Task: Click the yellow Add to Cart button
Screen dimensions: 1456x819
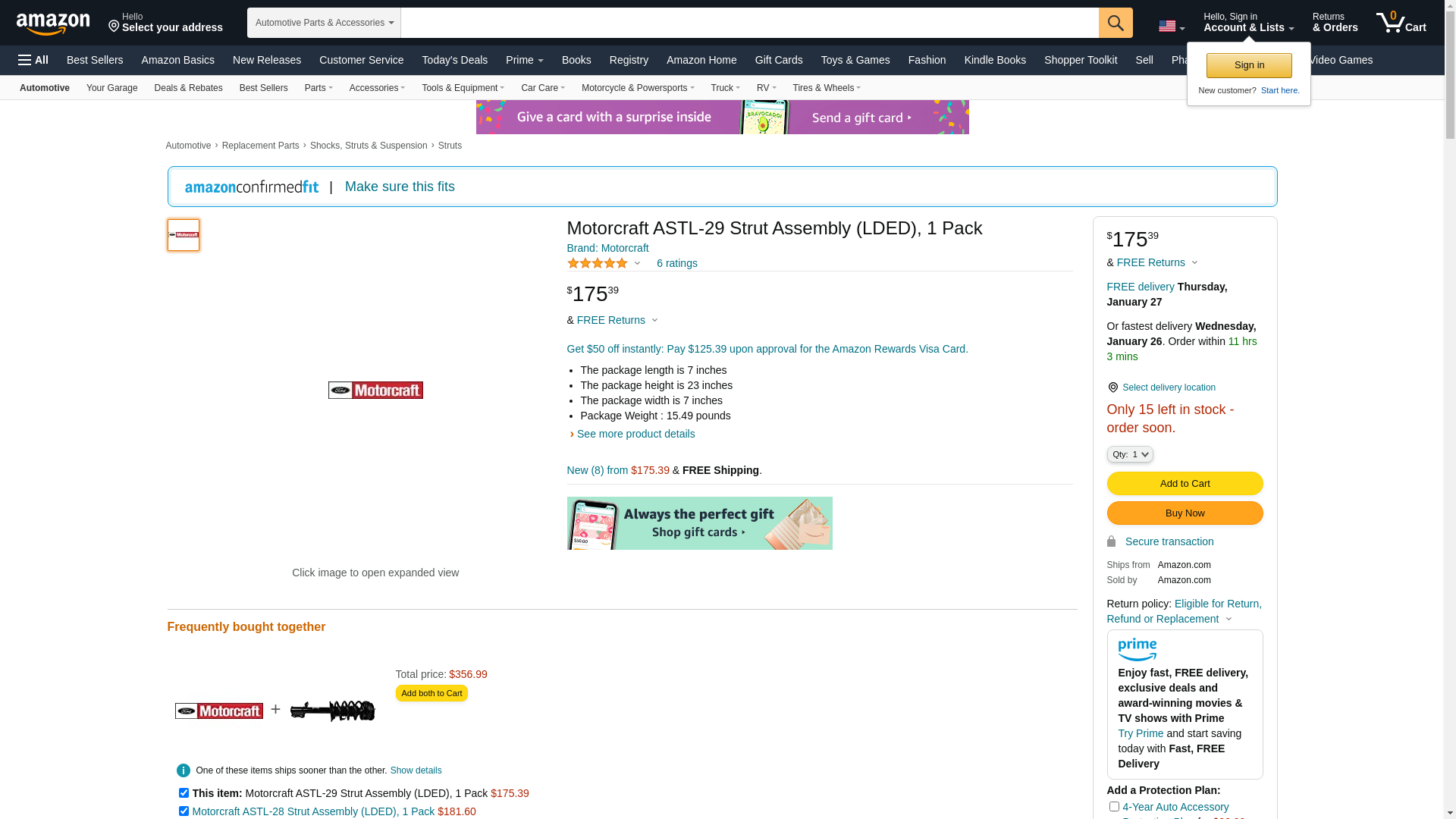Action: point(1185,484)
